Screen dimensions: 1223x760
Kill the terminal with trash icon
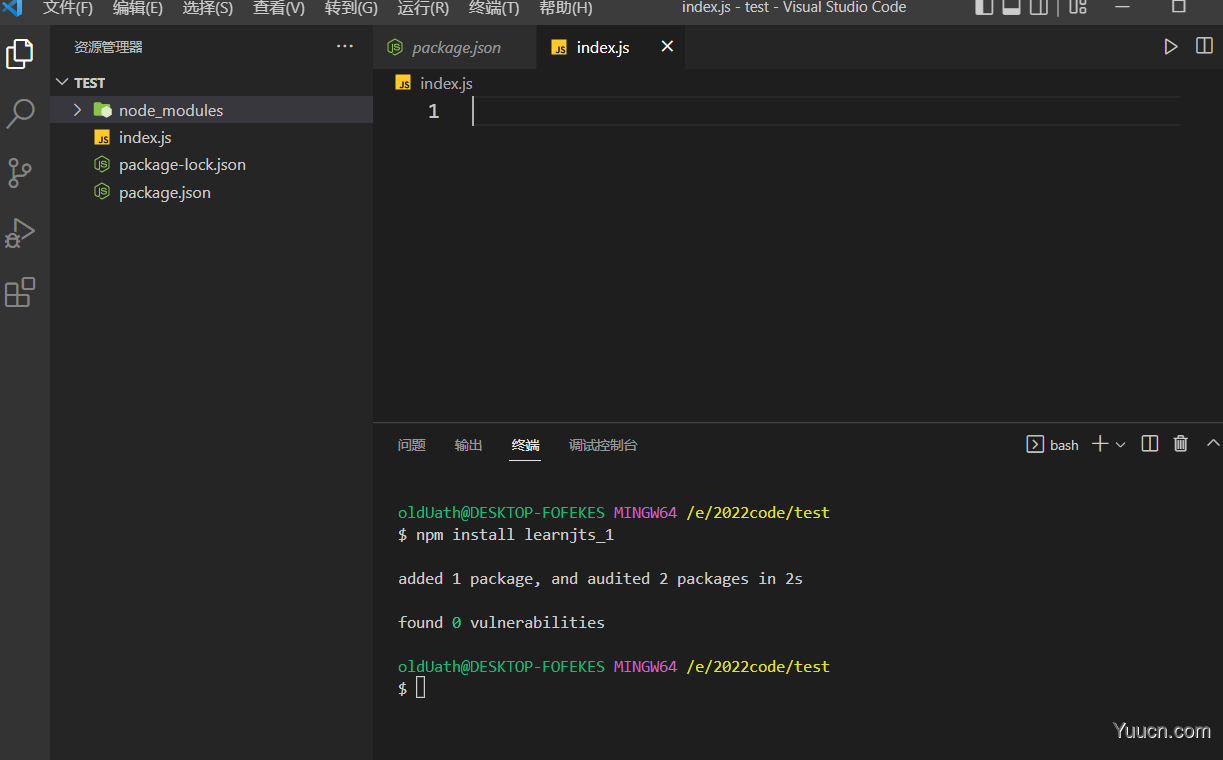pyautogui.click(x=1181, y=444)
